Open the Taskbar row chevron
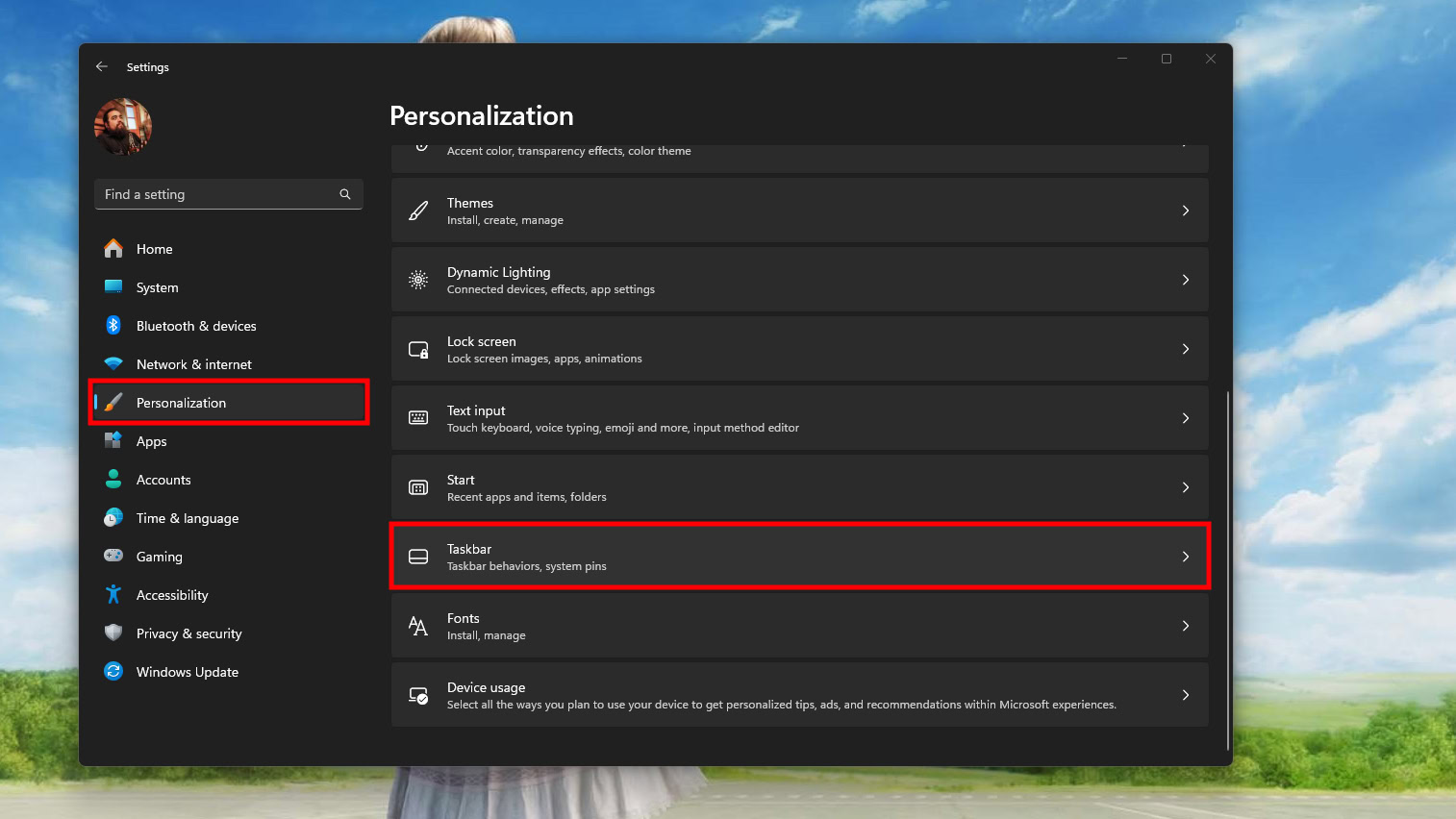 click(1186, 557)
